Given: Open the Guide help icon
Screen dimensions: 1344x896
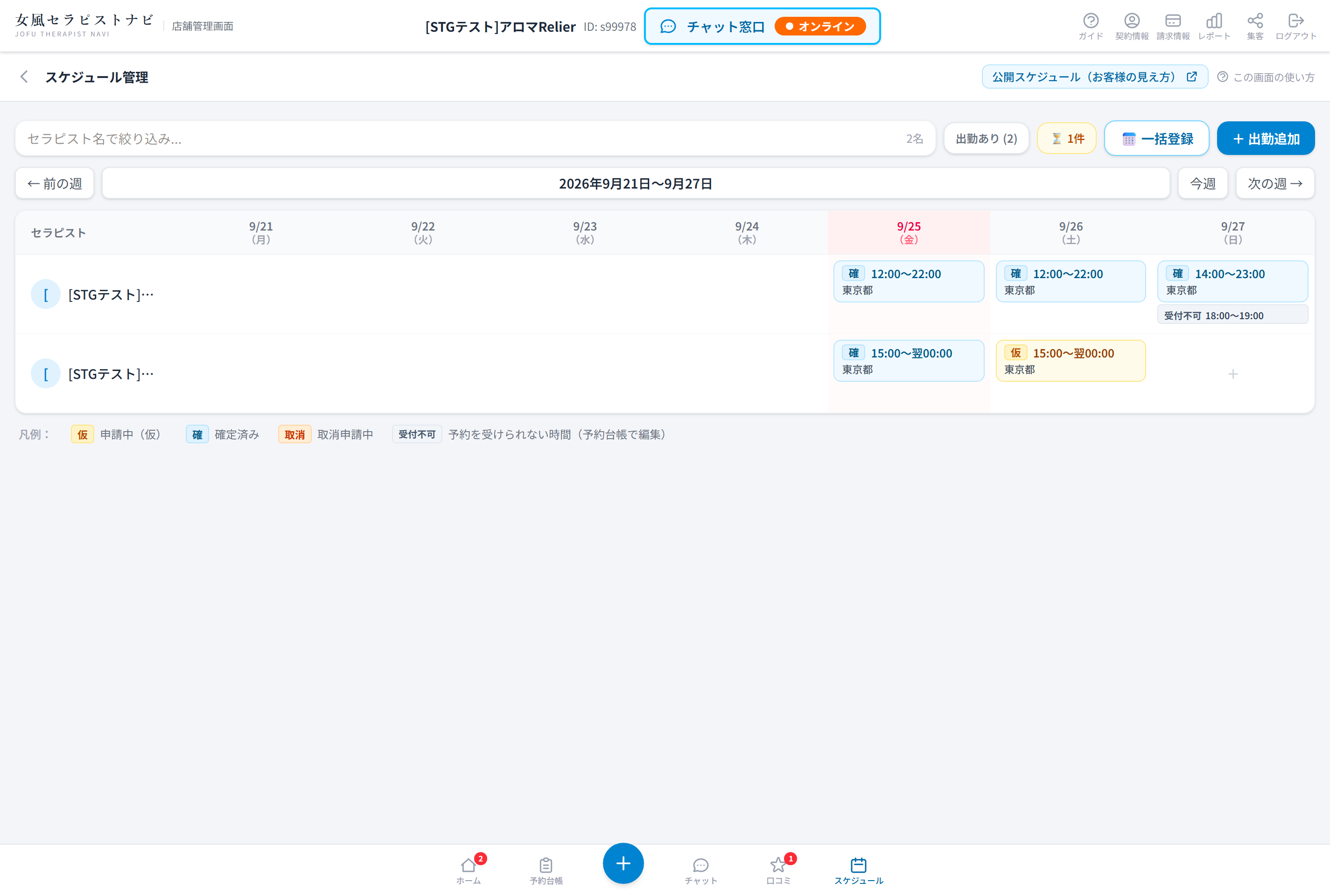Looking at the screenshot, I should pos(1102,26).
